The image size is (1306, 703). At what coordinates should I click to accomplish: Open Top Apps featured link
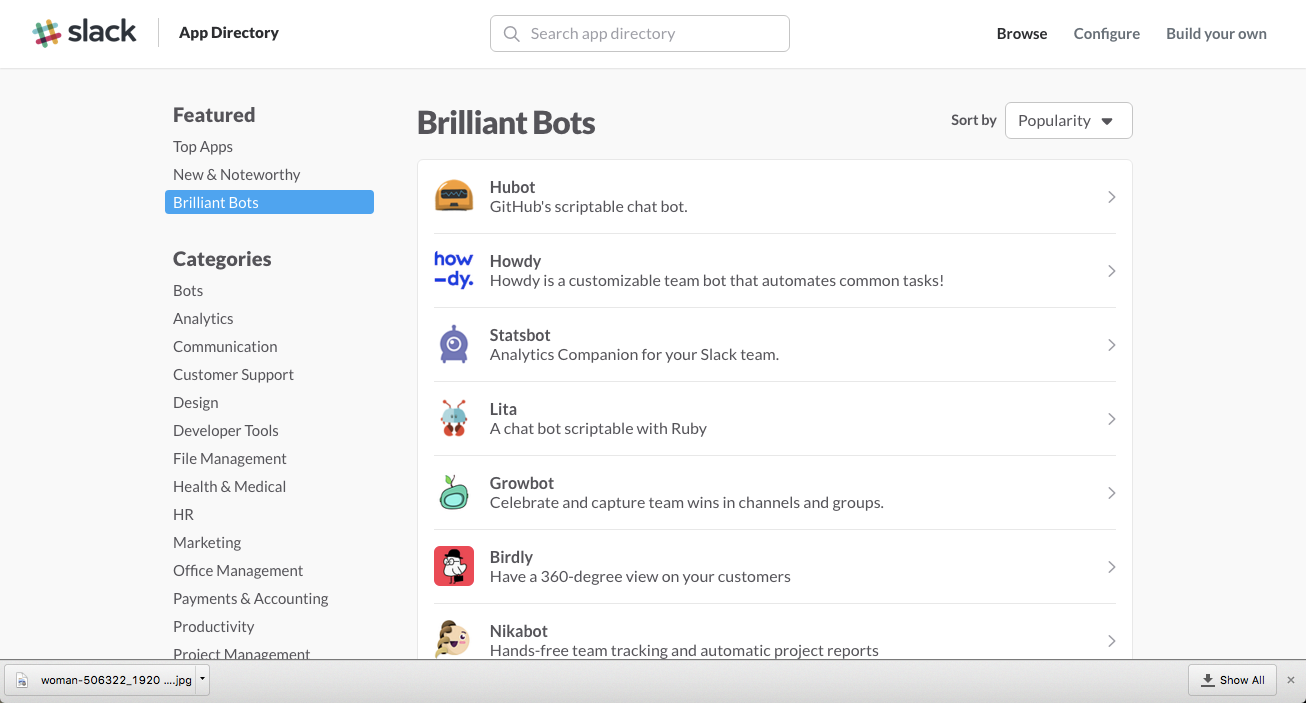pos(203,146)
